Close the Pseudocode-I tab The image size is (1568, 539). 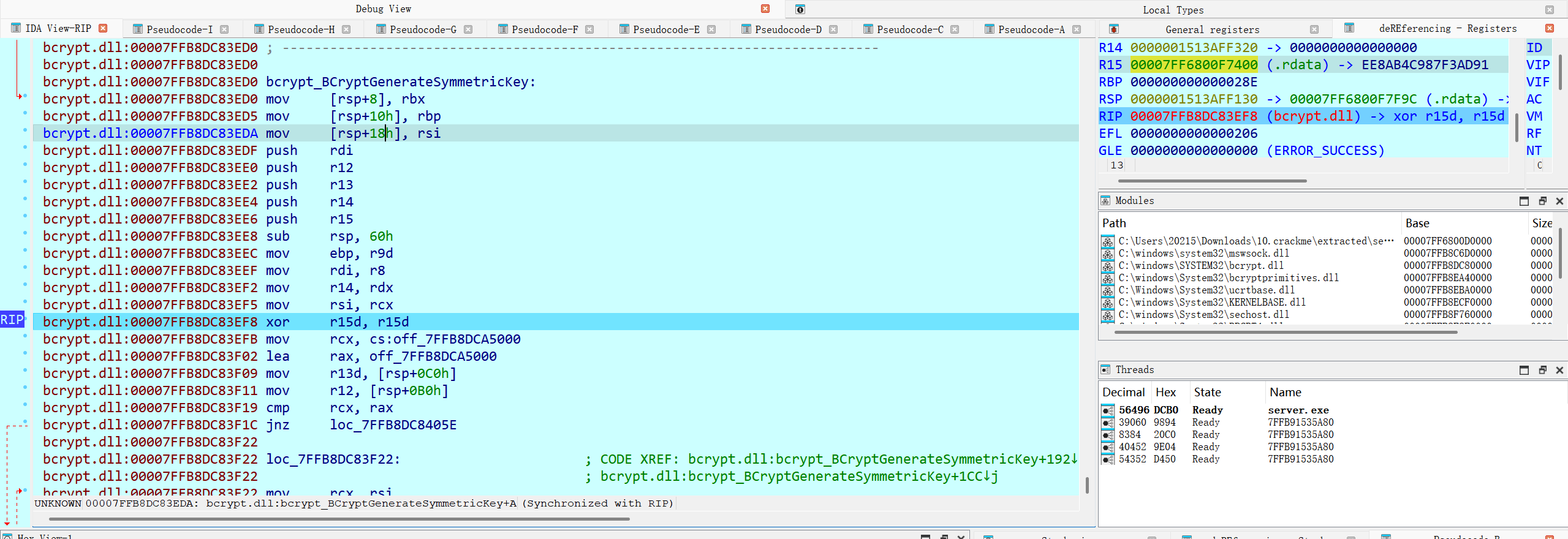pos(224,29)
